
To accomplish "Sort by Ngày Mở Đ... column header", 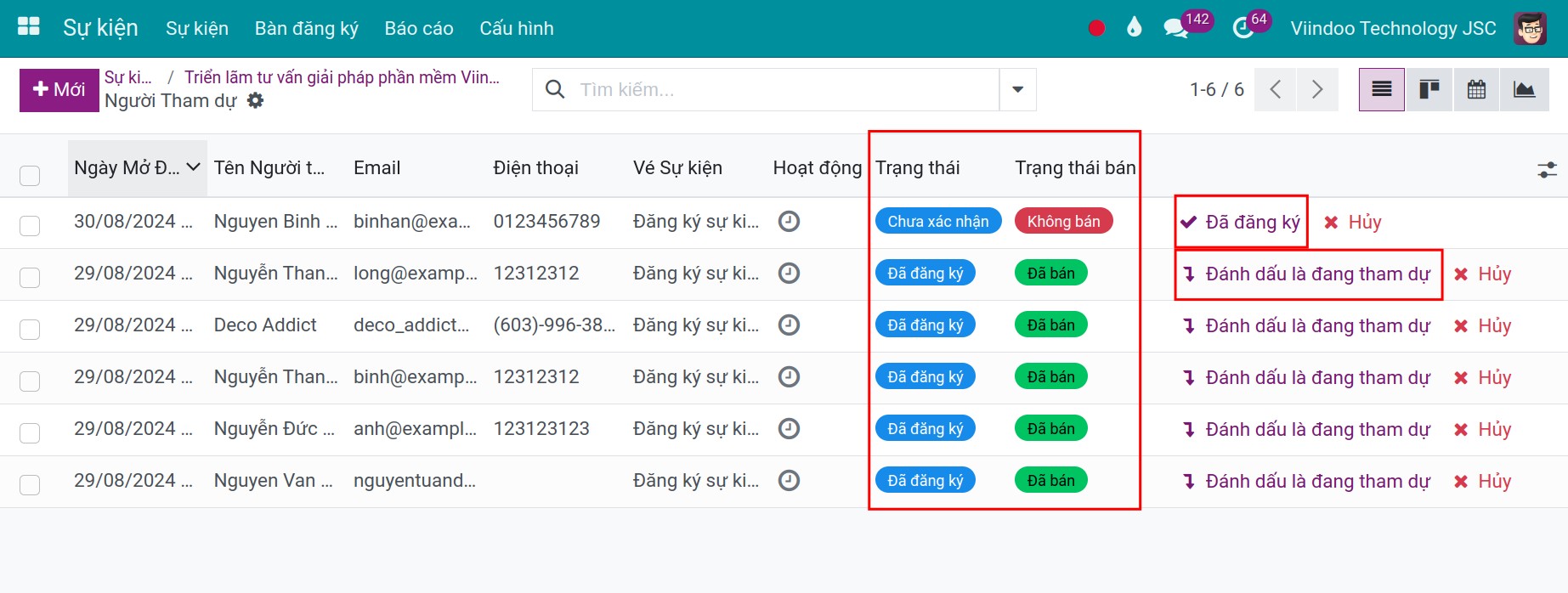I will [x=137, y=167].
